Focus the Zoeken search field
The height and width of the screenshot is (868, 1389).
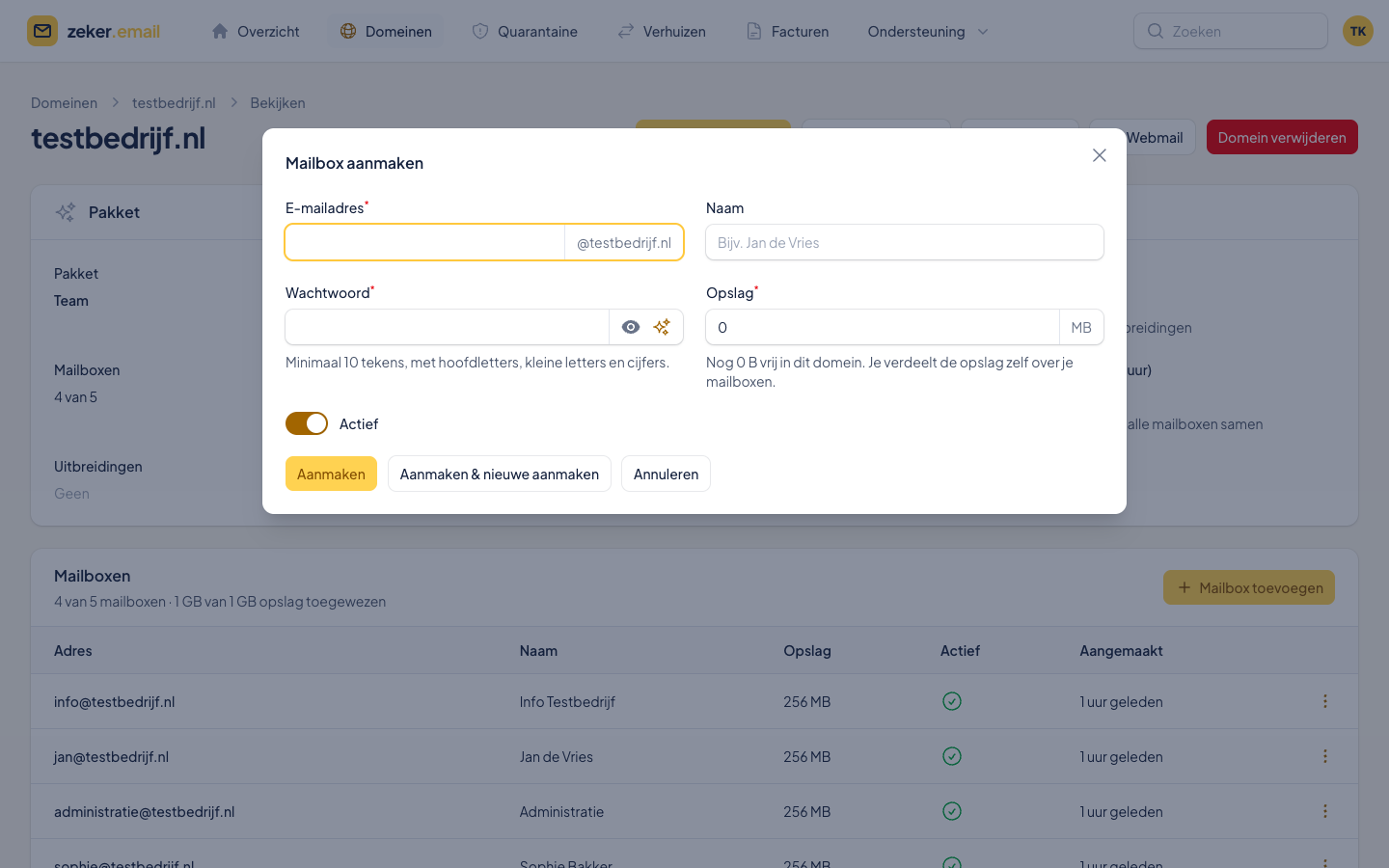click(x=1231, y=31)
